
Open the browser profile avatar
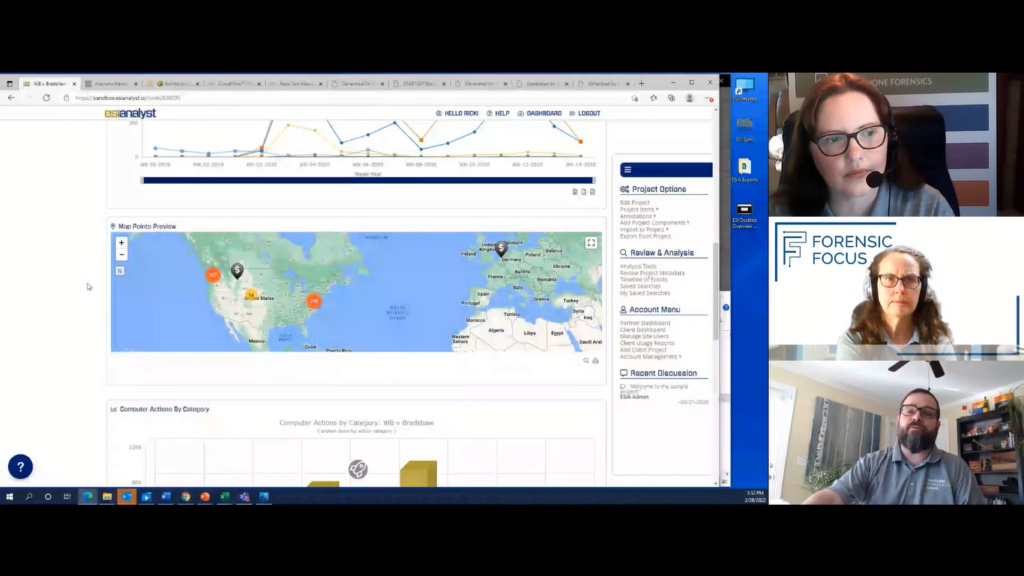click(x=690, y=98)
